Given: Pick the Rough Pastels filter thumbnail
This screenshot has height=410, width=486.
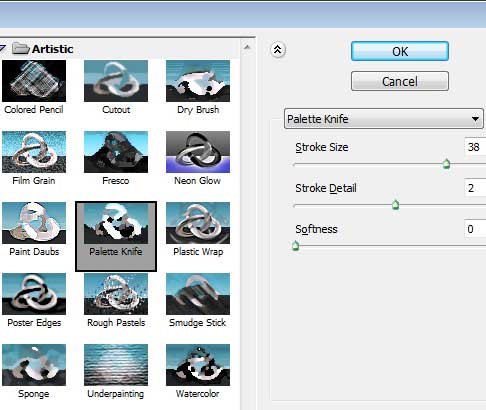Looking at the screenshot, I should point(116,294).
